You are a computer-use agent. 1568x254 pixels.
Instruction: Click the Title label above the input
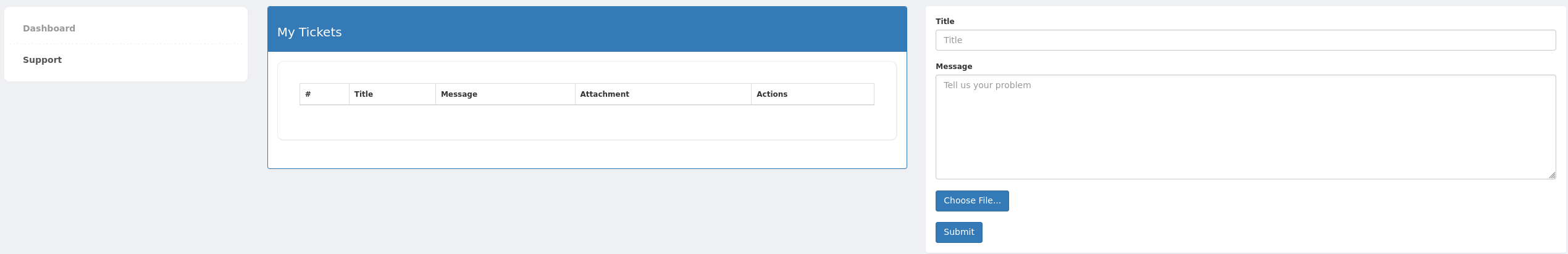click(945, 22)
